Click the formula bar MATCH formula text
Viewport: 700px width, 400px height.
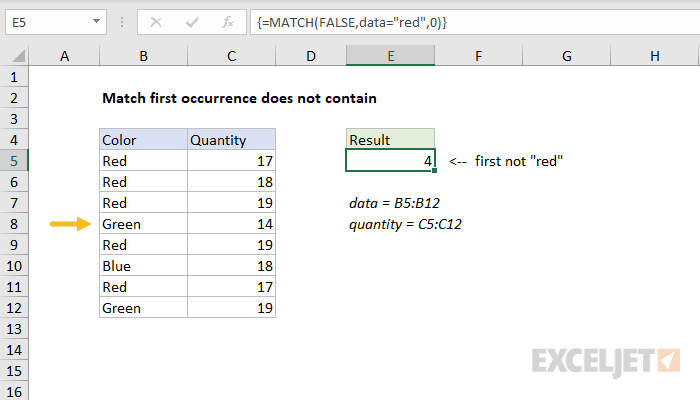click(x=352, y=22)
